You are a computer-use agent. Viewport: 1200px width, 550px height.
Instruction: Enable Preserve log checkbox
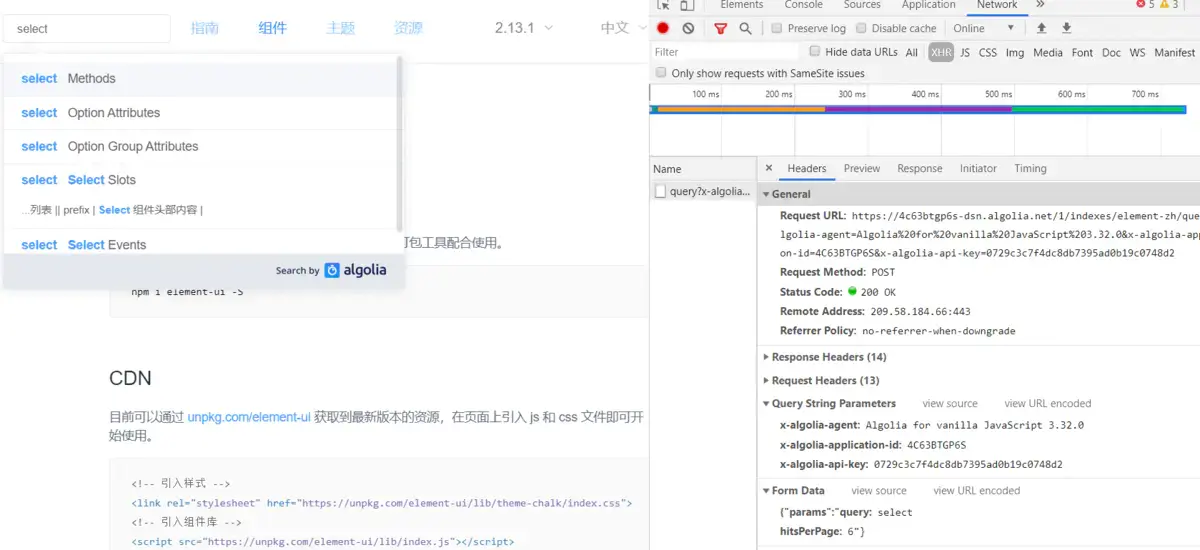pos(777,28)
